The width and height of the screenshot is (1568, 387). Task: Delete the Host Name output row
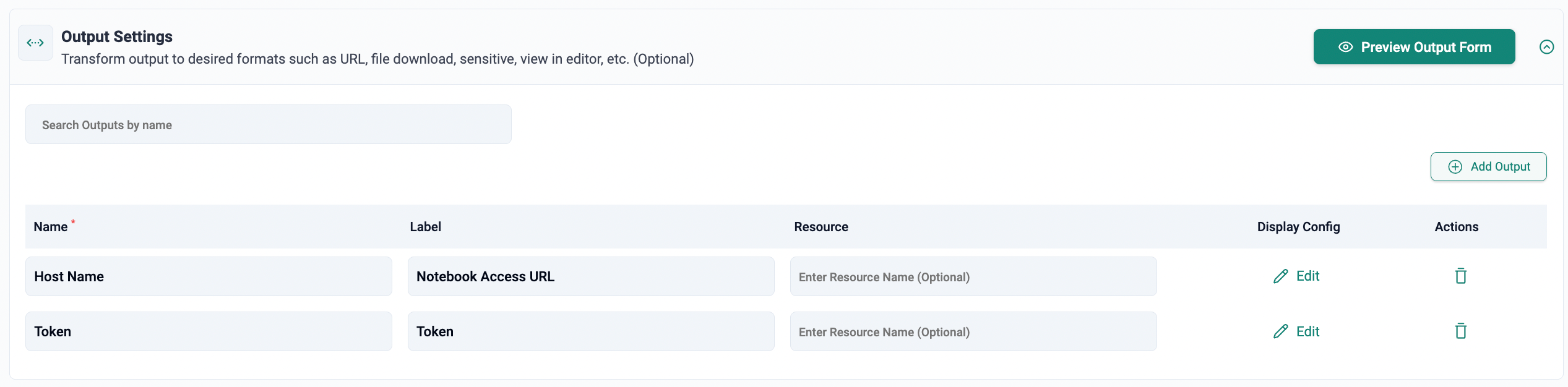1460,276
